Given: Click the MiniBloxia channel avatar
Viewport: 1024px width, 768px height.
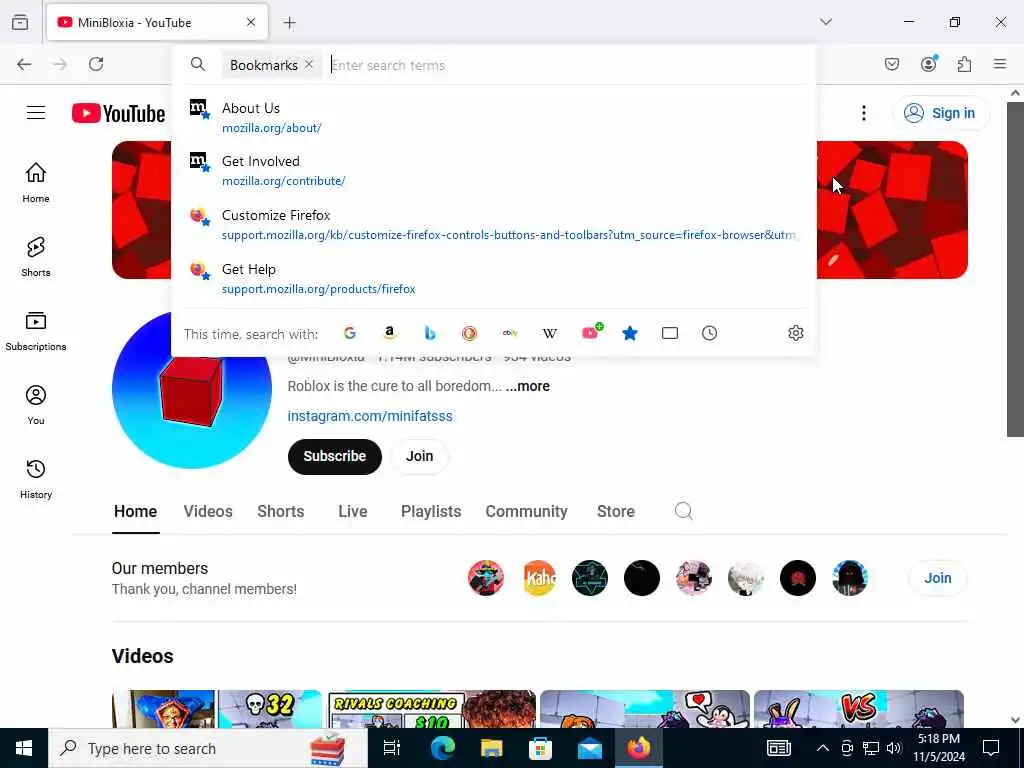Looking at the screenshot, I should [191, 389].
